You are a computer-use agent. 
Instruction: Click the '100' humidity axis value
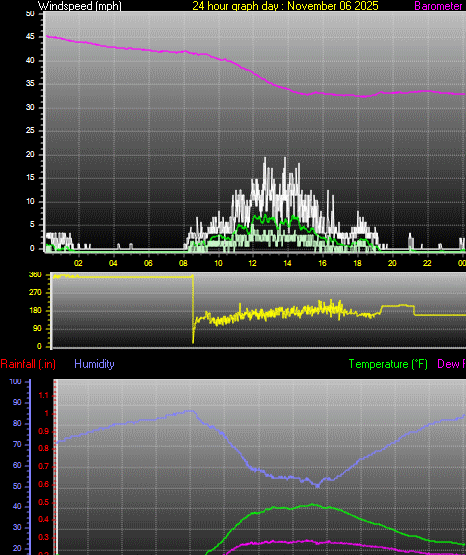click(x=16, y=382)
